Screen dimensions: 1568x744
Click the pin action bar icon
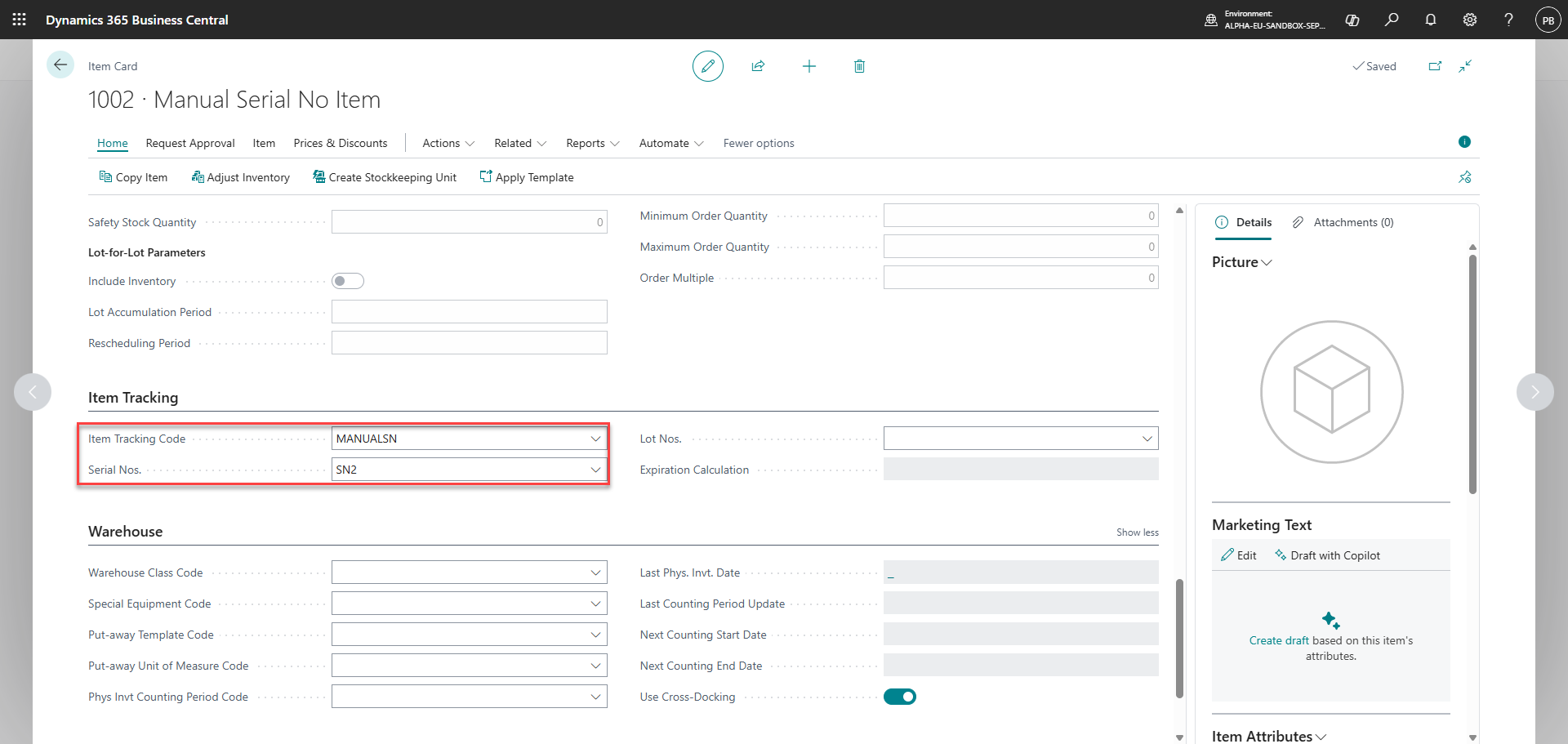(x=1465, y=177)
